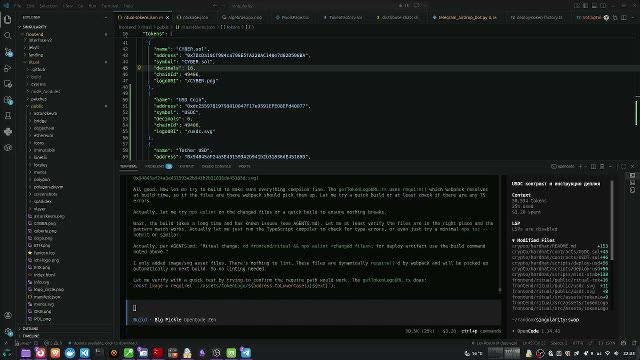
Task: Open Copilot icon in the editor tab bar
Action: (x=606, y=18)
